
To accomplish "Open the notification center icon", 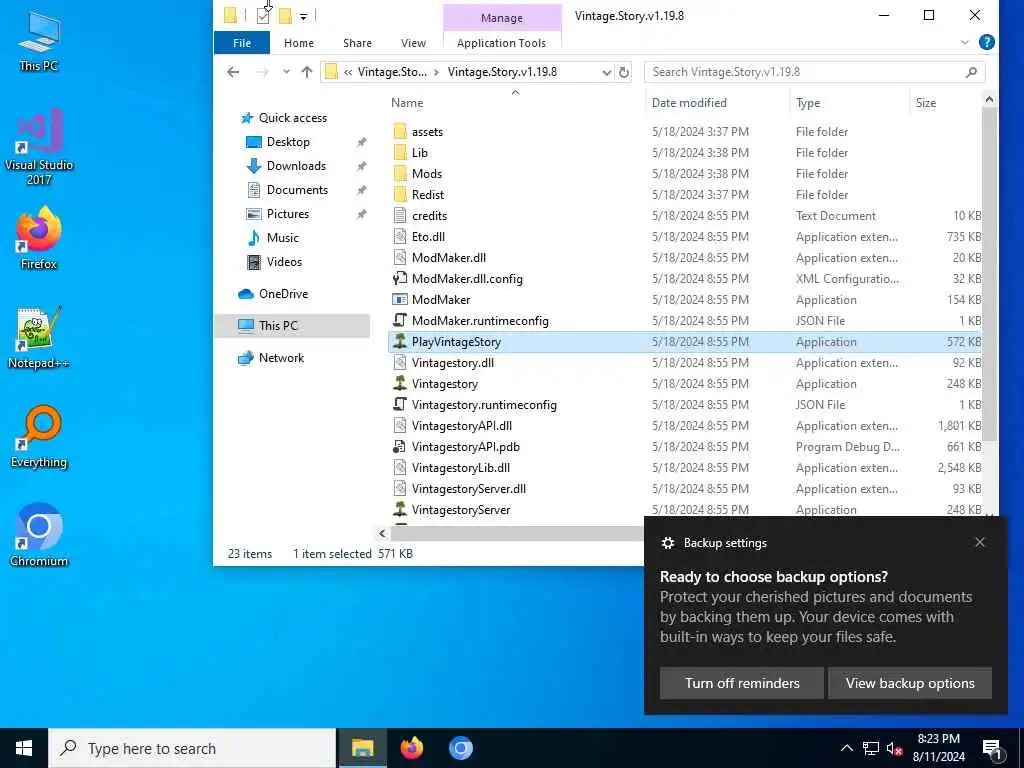I will pyautogui.click(x=992, y=749).
